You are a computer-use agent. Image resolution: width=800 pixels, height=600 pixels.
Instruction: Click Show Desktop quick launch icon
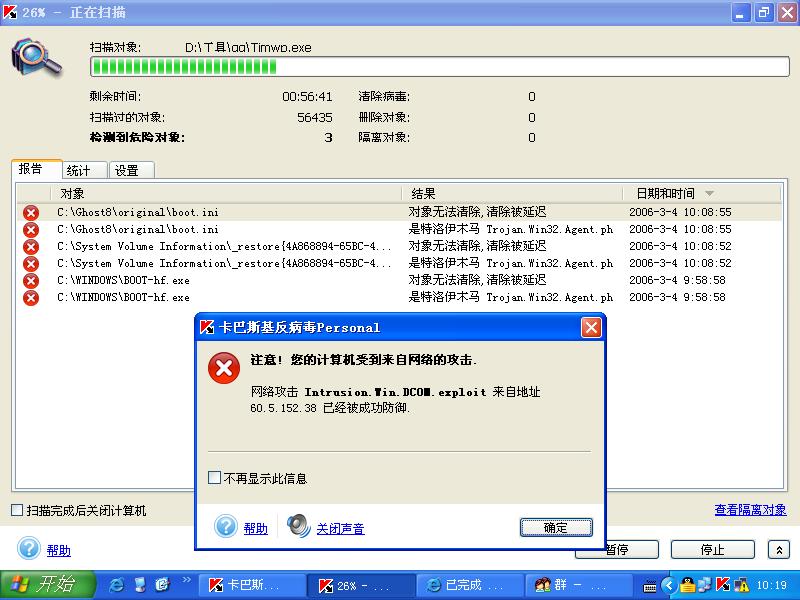(140, 585)
